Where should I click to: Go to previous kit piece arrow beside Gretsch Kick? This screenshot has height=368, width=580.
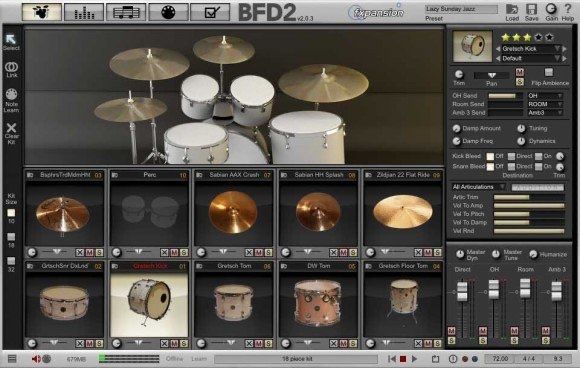point(498,49)
